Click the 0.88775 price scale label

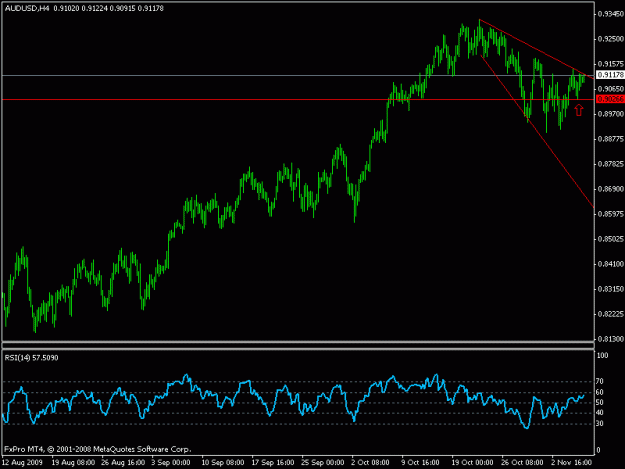[x=610, y=139]
